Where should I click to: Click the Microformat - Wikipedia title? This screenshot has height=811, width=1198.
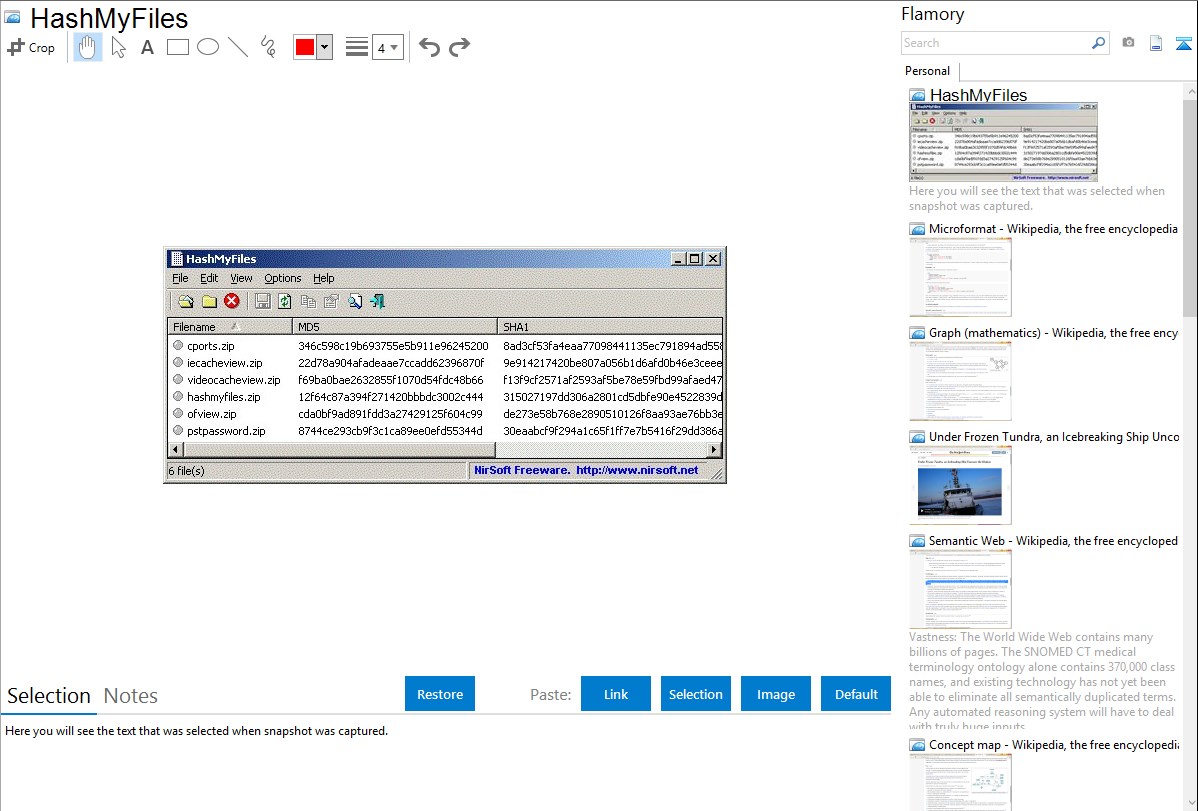point(1053,229)
